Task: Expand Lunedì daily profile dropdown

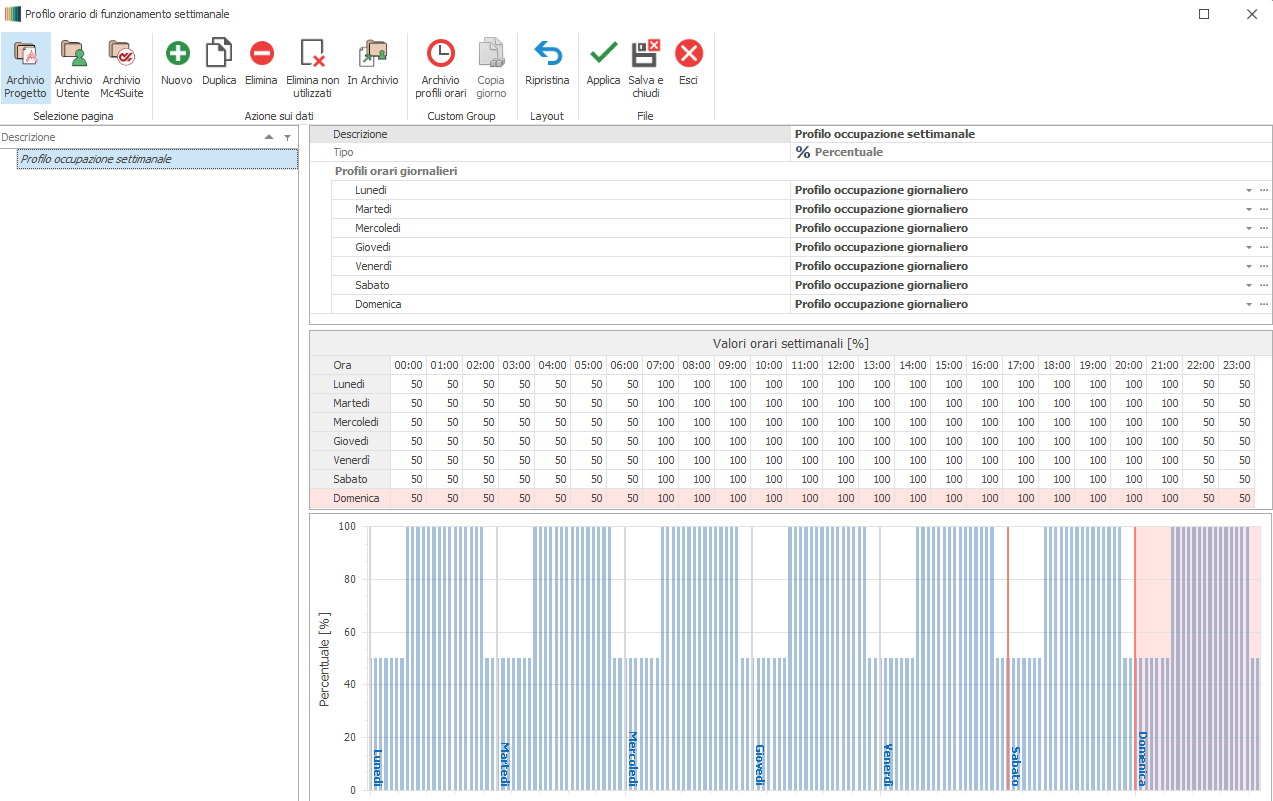Action: [x=1248, y=190]
